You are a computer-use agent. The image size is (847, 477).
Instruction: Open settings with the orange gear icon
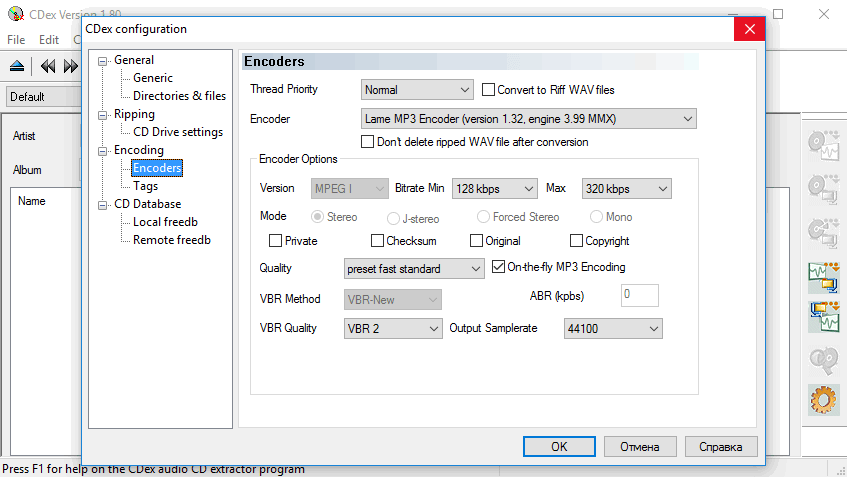tap(824, 400)
